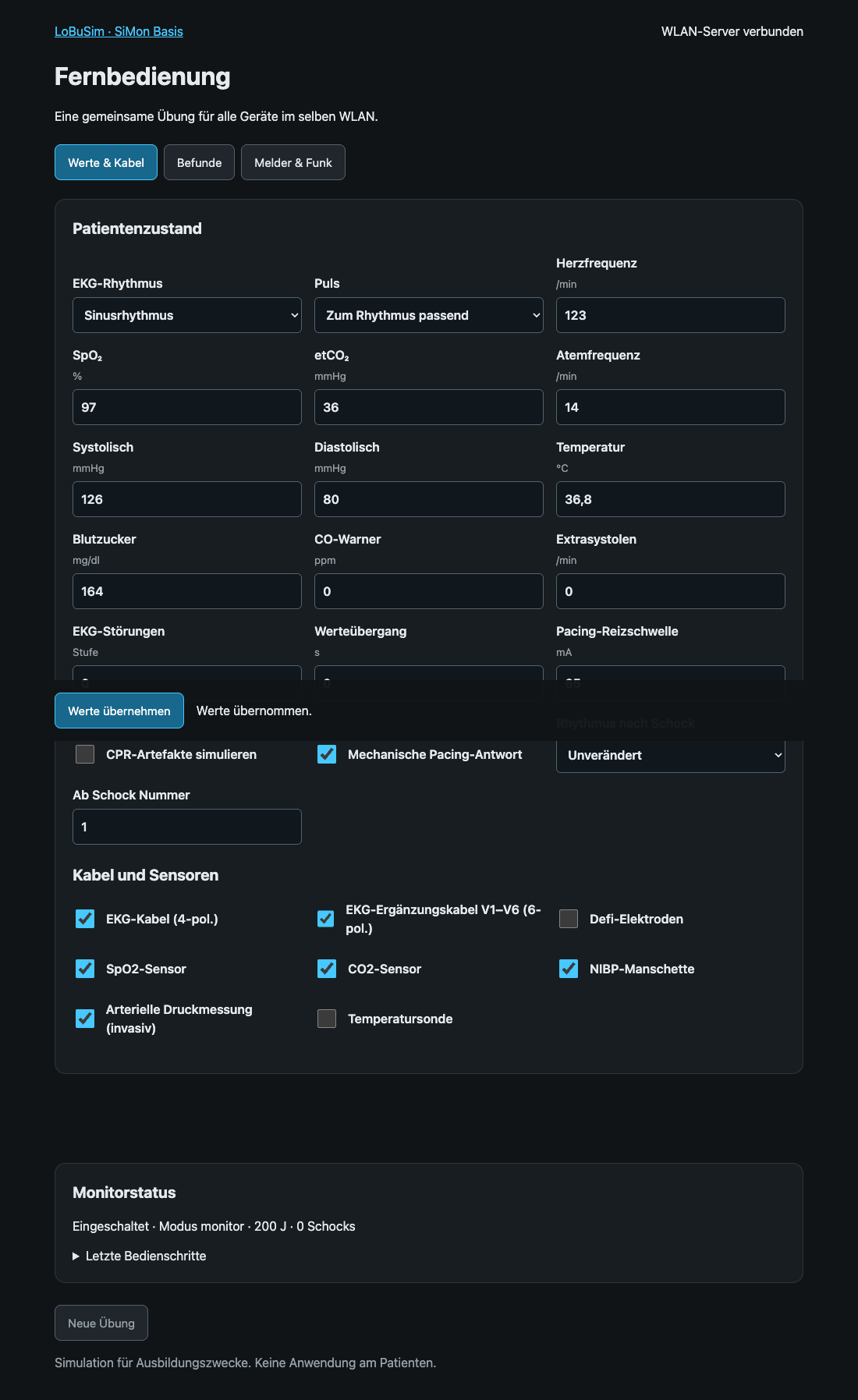Focus the CO-Warner ppm field
This screenshot has height=1400, width=858.
pos(429,591)
